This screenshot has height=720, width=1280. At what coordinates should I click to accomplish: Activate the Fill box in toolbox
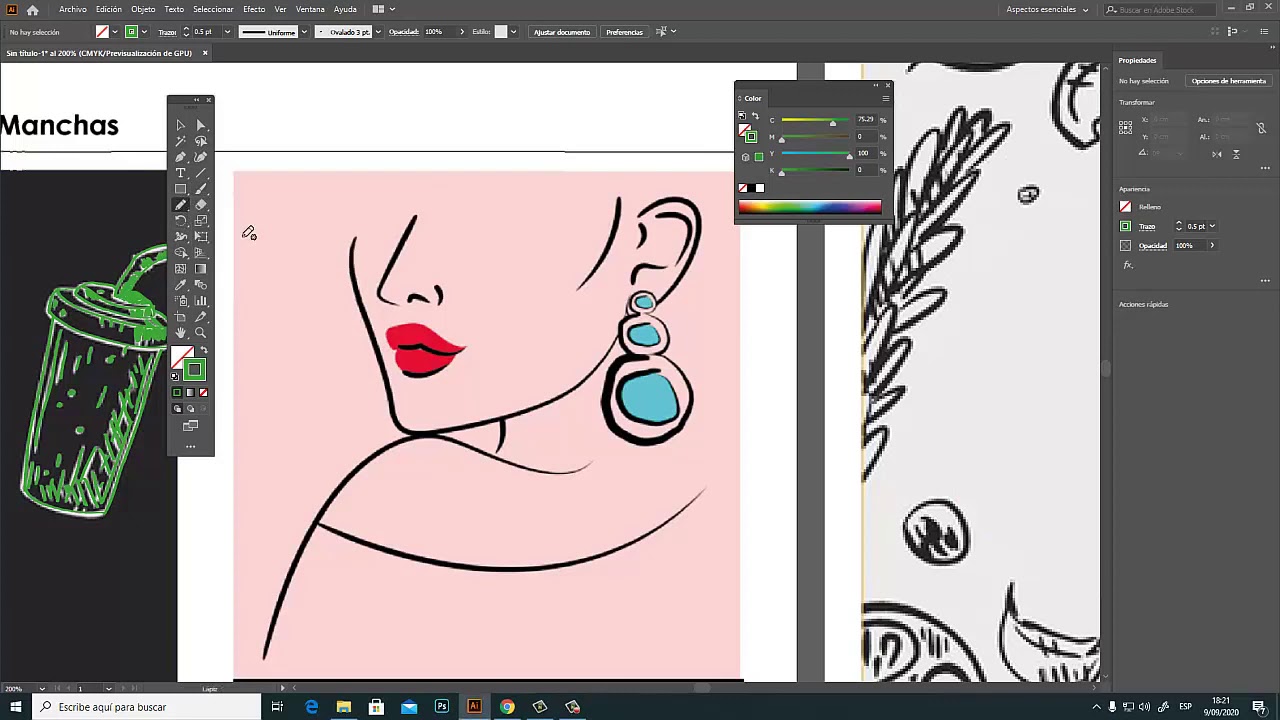[179, 356]
